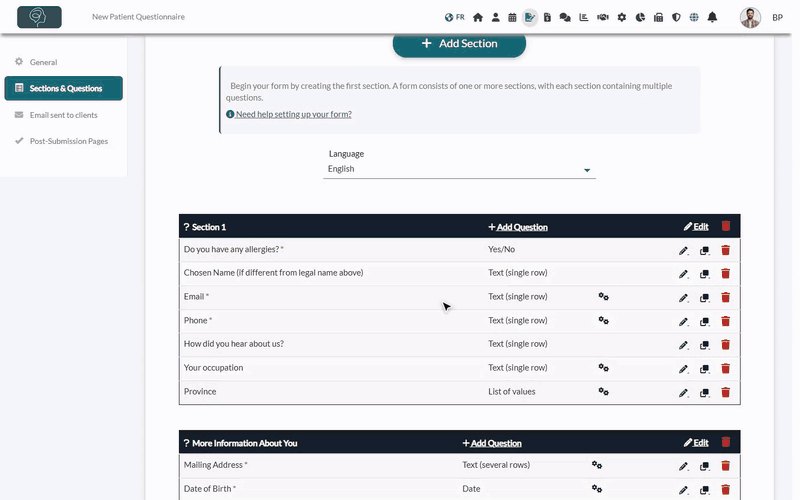Edit the Chosen Name question
Image resolution: width=800 pixels, height=500 pixels.
point(683,274)
